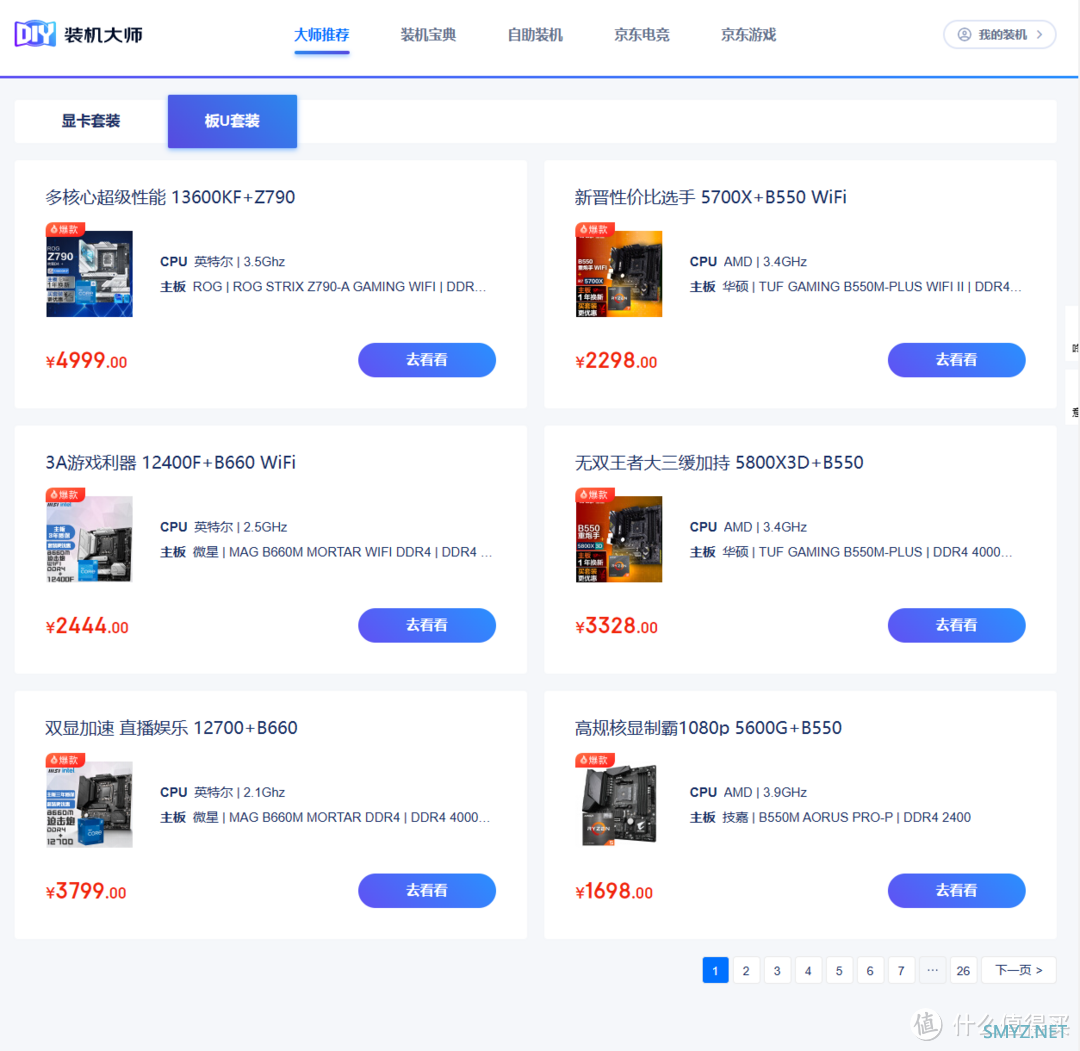Open the 5800X3D B550 product thumbnail
This screenshot has height=1051, width=1080.
(619, 539)
